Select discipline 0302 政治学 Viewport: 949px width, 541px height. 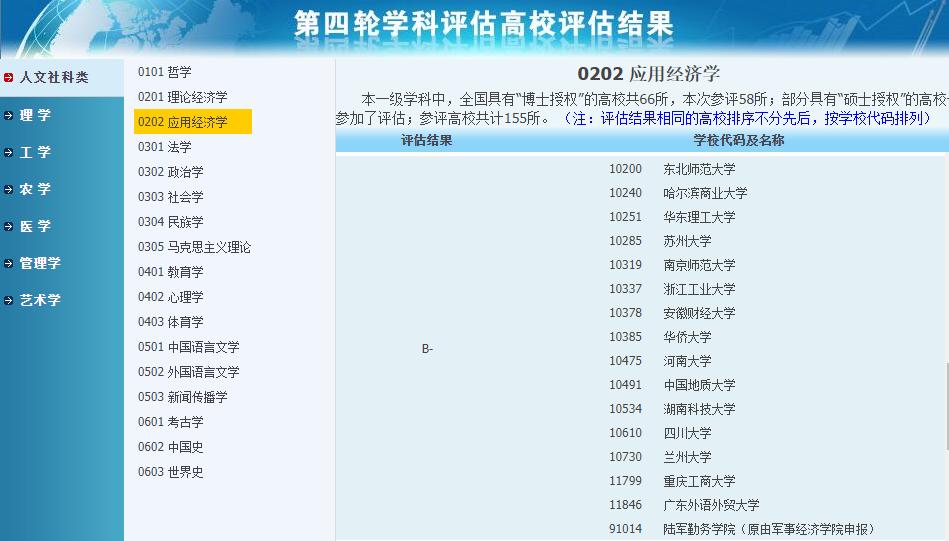click(x=171, y=172)
